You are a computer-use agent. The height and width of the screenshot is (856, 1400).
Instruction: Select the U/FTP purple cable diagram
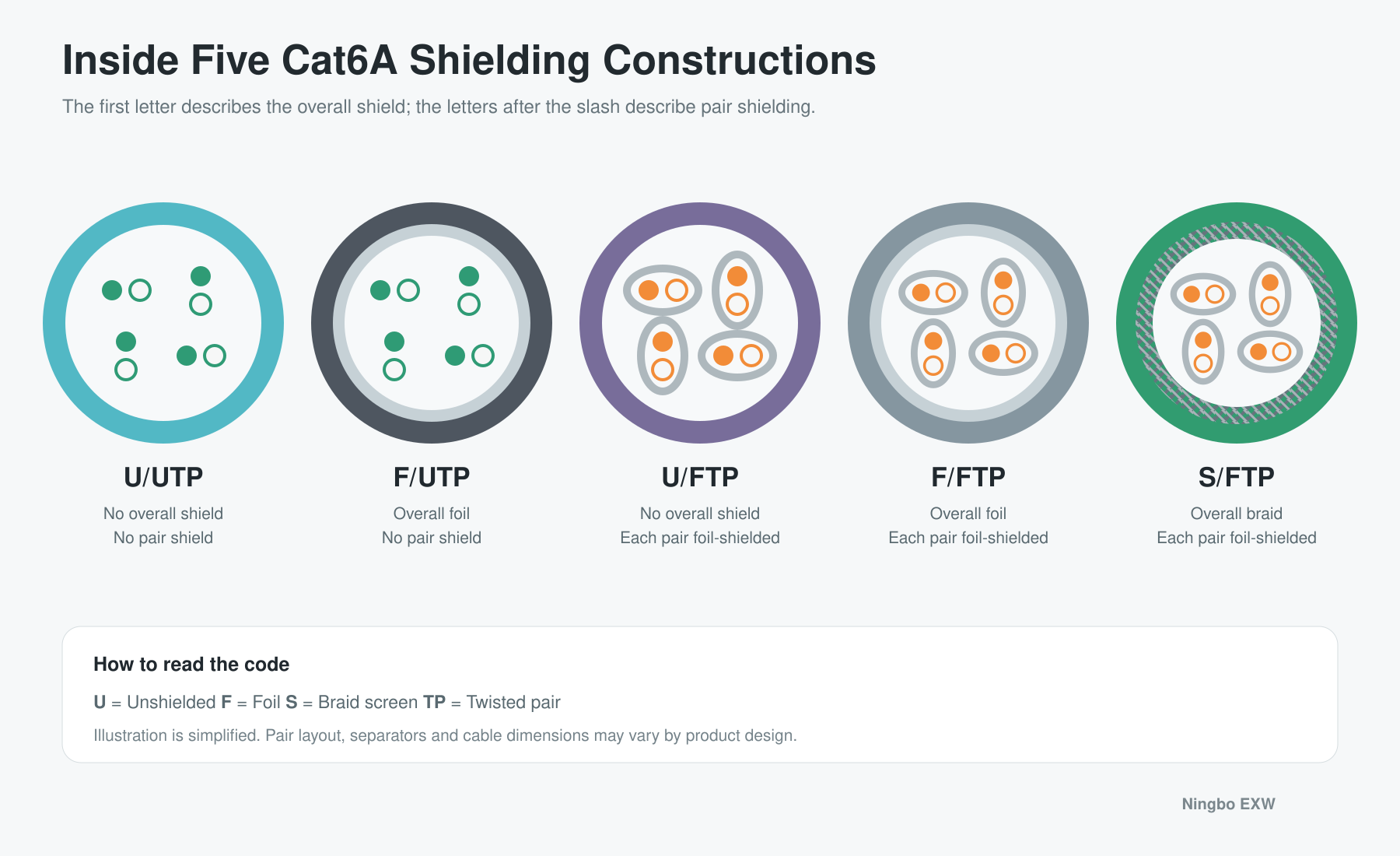coord(700,323)
